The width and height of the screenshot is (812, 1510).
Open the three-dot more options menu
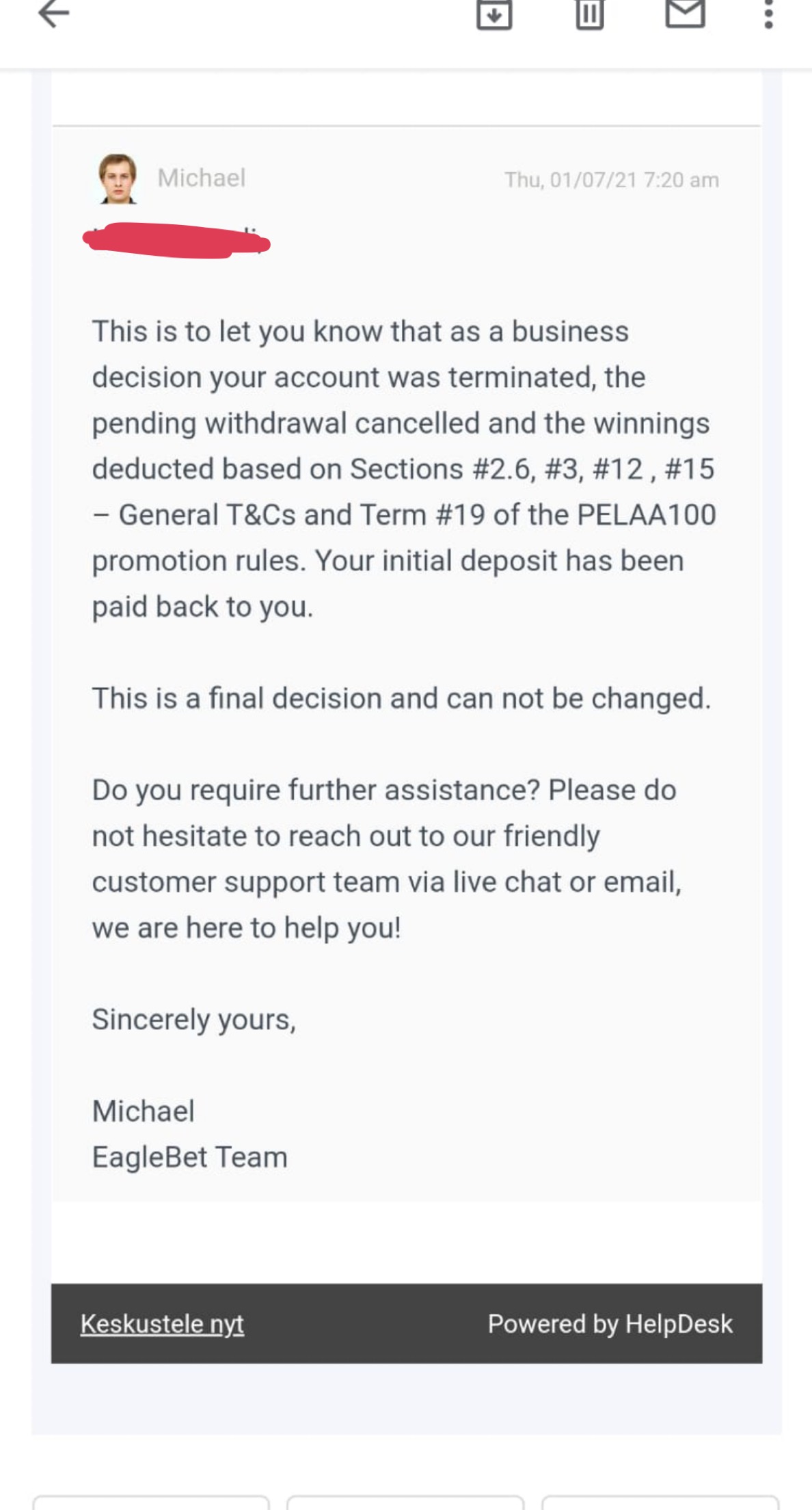[768, 14]
